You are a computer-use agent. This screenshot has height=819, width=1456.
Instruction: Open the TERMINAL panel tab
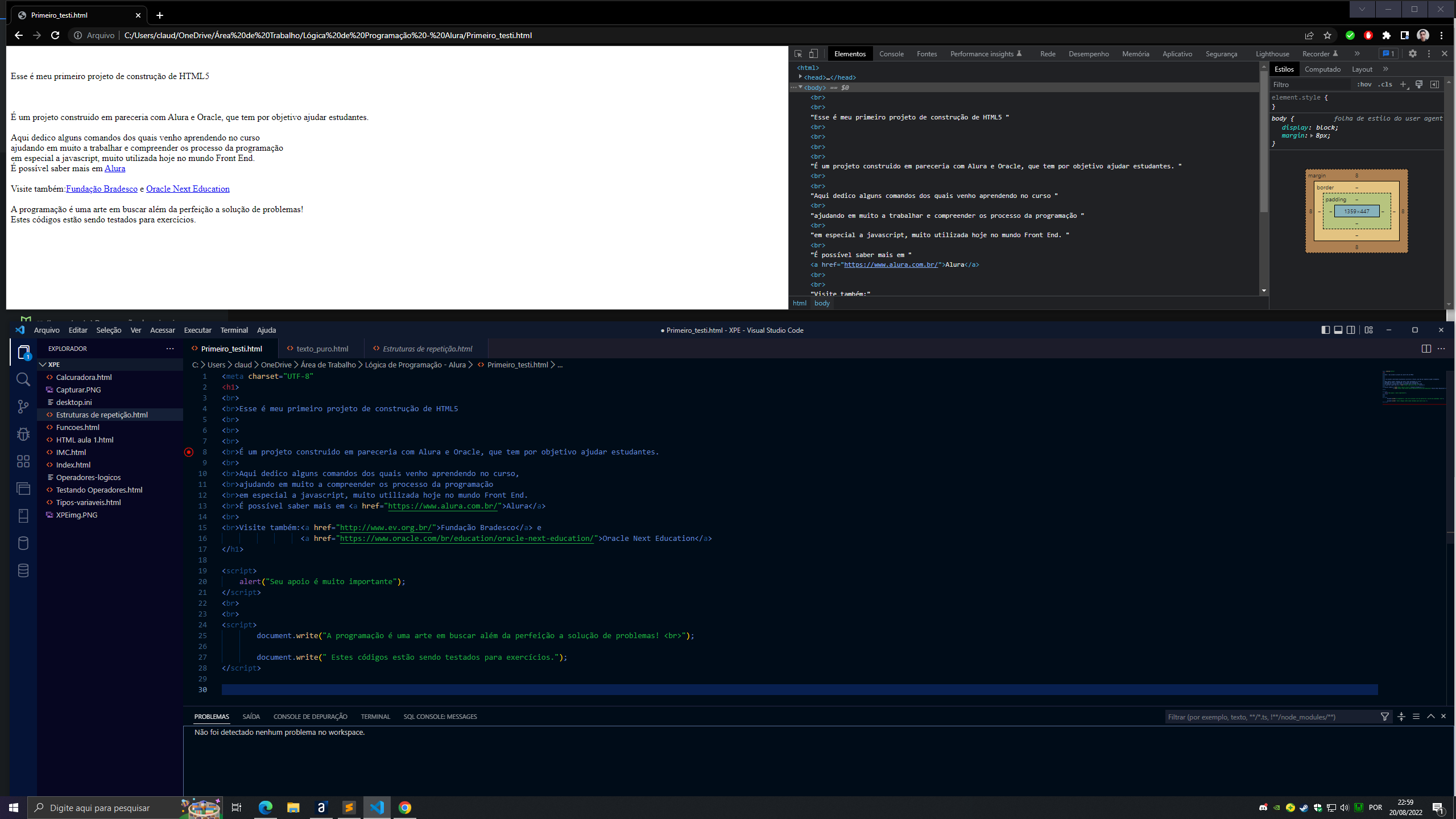coord(375,717)
